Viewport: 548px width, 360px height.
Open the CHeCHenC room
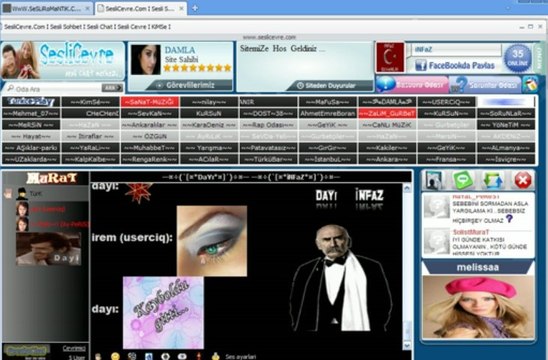coord(90,113)
